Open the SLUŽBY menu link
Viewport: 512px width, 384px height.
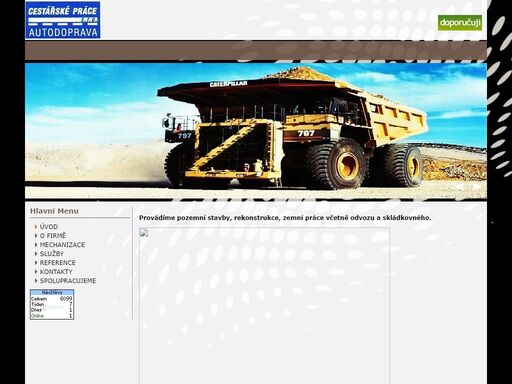pyautogui.click(x=52, y=254)
